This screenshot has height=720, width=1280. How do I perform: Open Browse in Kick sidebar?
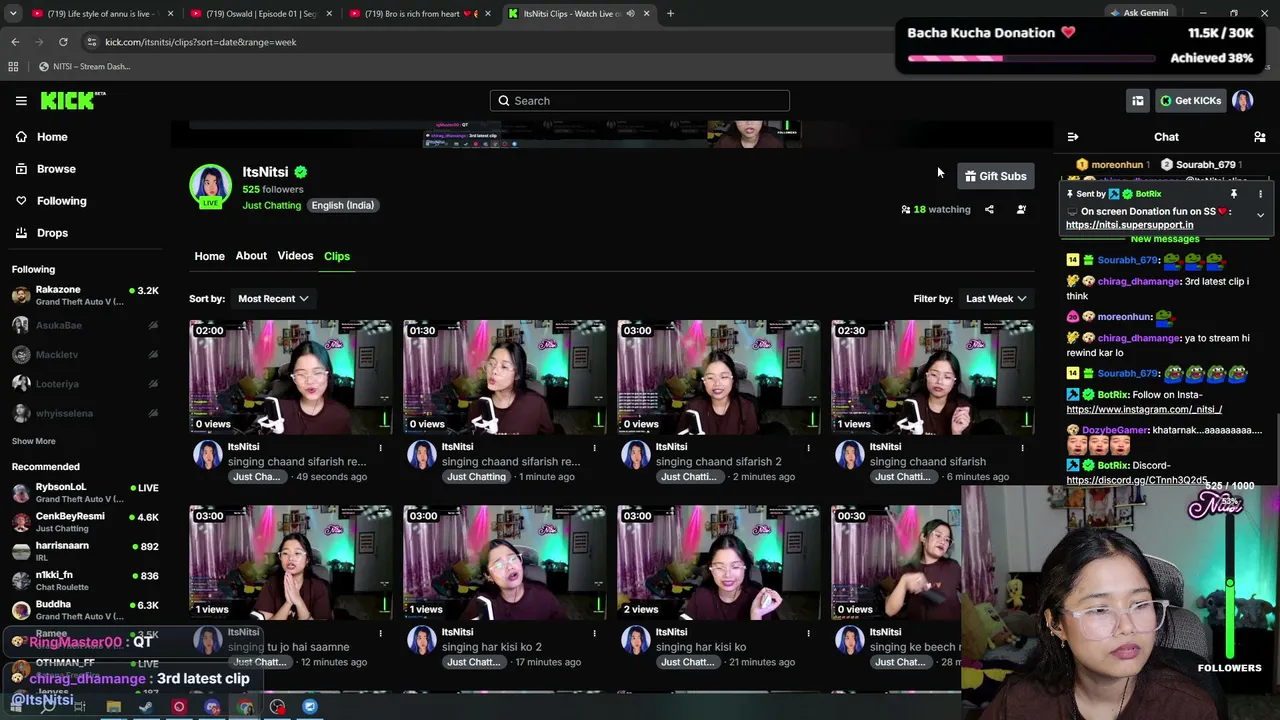[56, 169]
